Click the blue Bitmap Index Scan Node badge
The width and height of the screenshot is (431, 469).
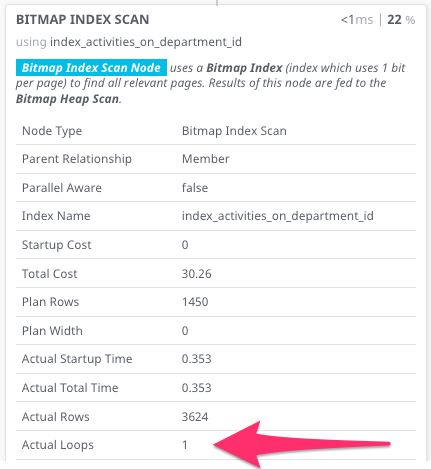(91, 68)
